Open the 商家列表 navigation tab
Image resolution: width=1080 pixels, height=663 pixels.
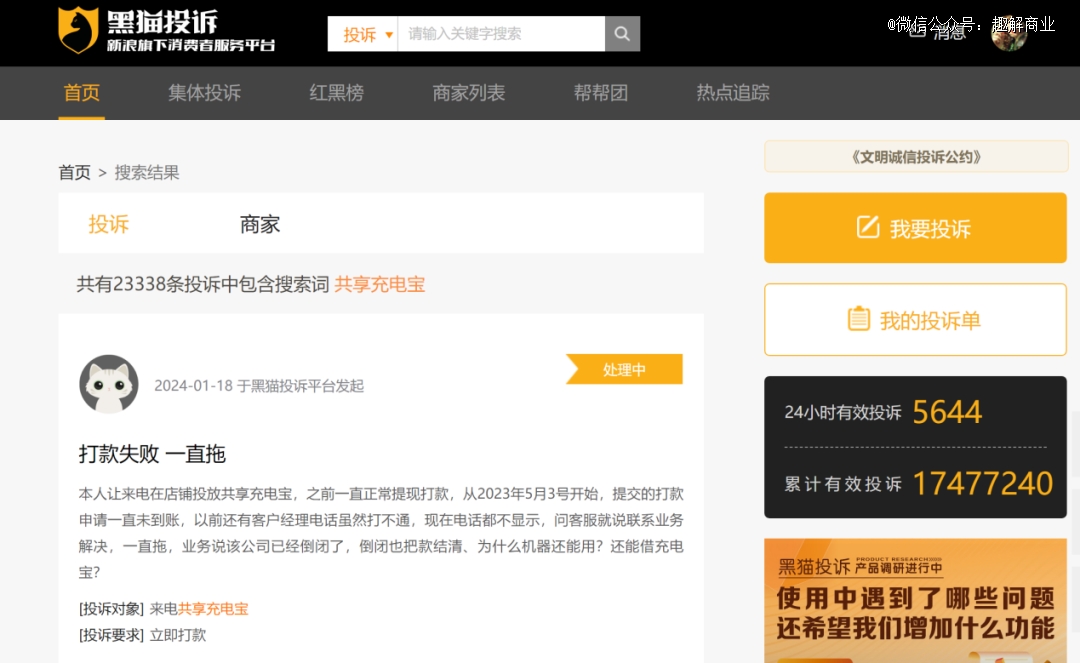468,93
